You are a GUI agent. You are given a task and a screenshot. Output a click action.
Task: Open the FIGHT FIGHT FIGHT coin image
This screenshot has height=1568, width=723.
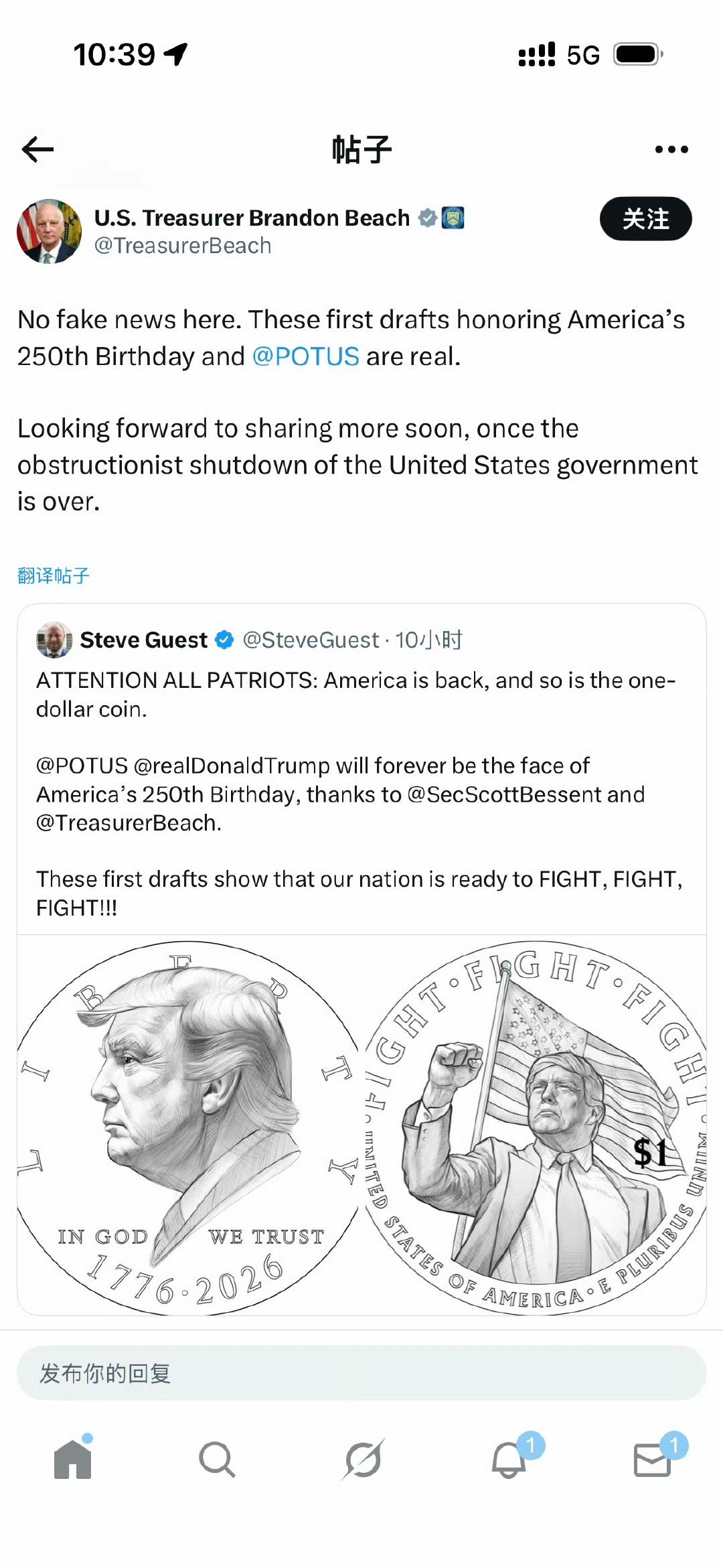point(534,1125)
